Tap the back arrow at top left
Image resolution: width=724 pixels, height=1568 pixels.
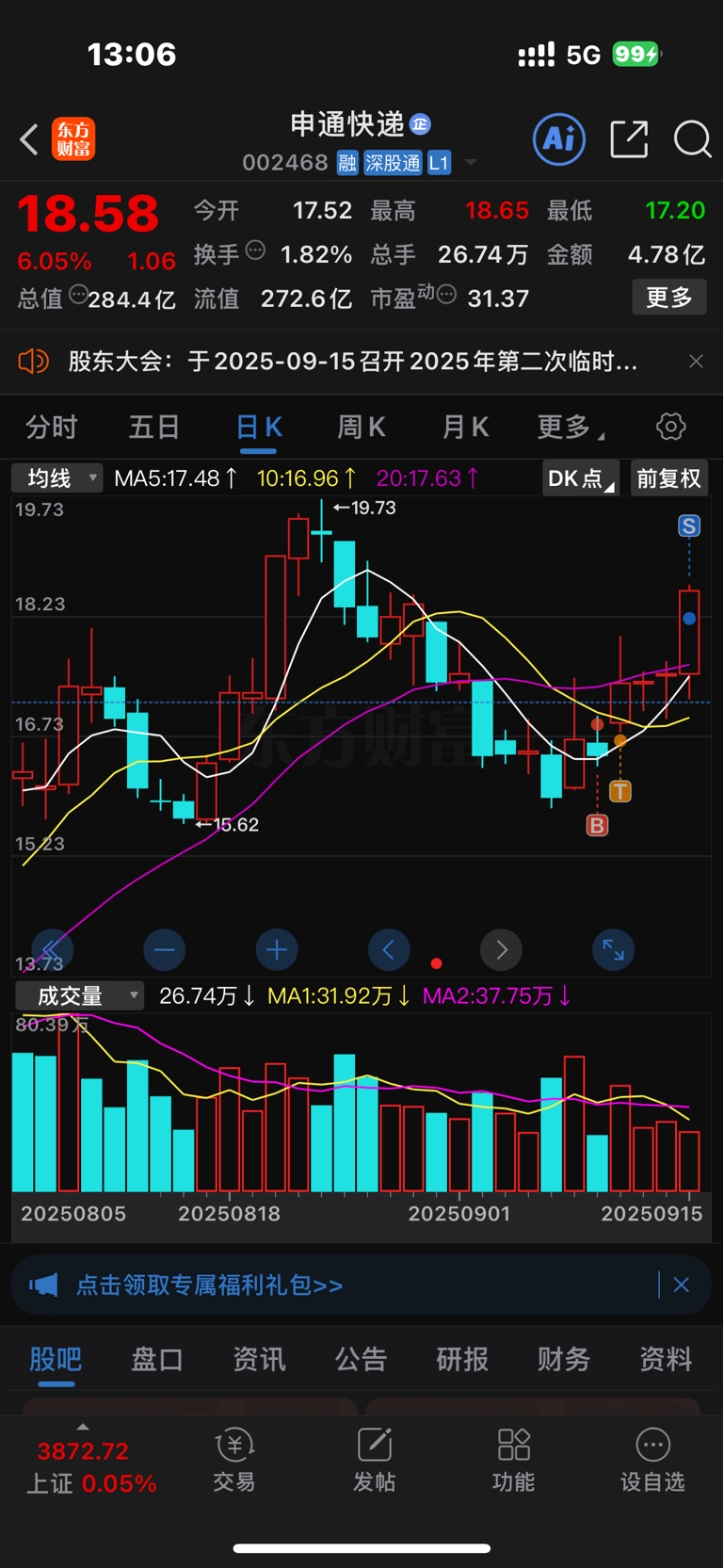click(x=29, y=140)
